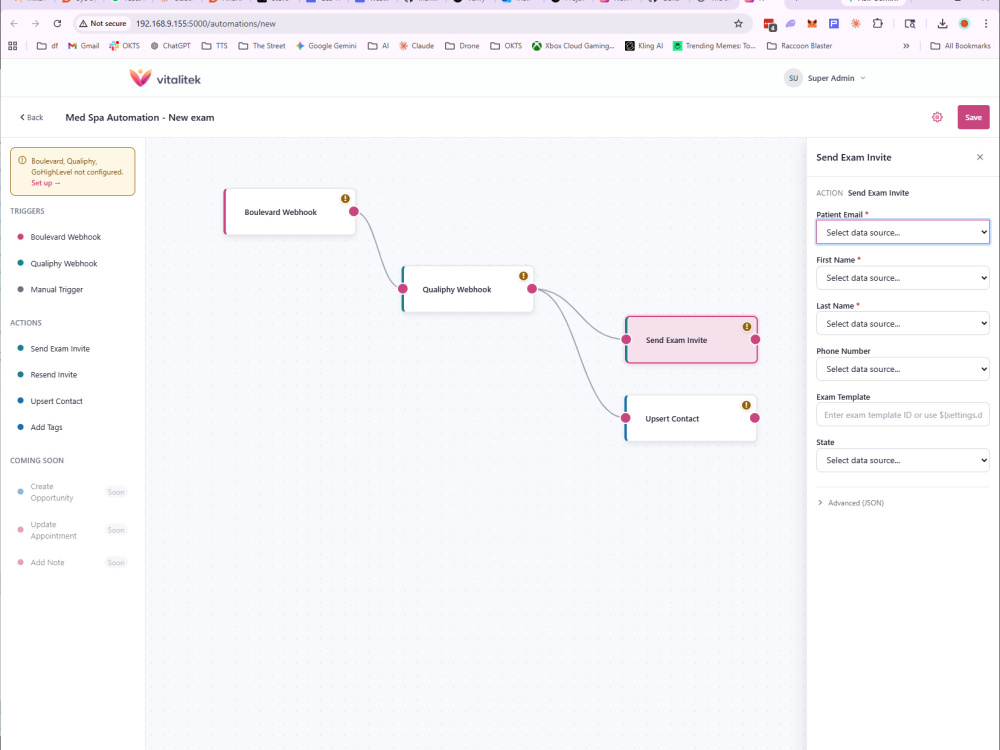Click the SU avatar icon

point(793,78)
